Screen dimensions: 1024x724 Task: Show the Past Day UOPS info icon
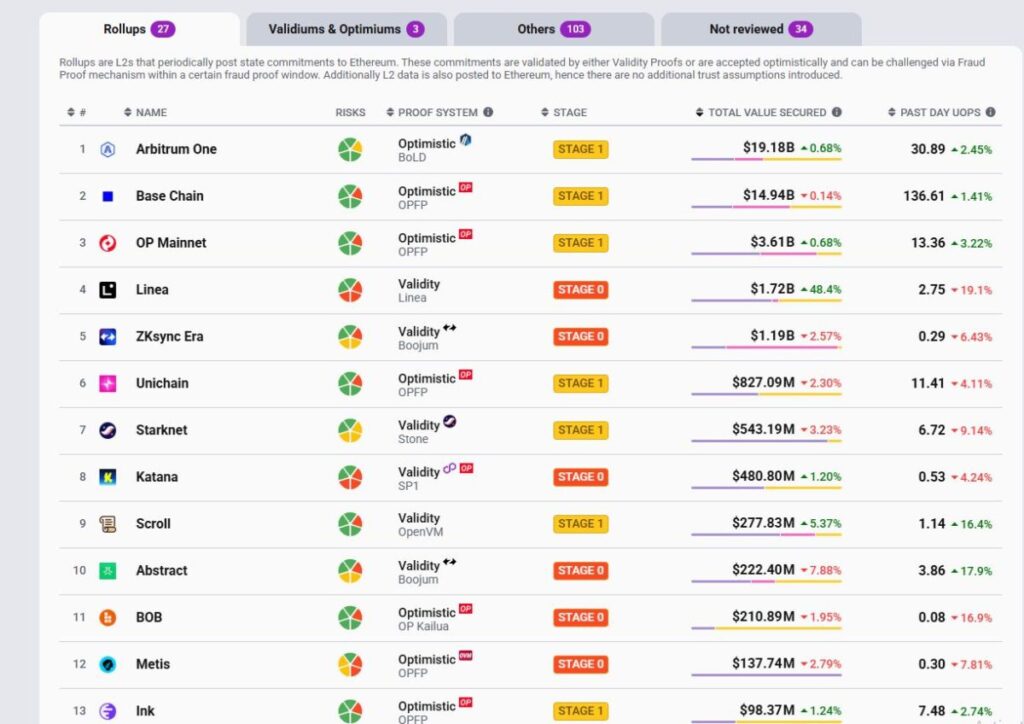[x=991, y=112]
